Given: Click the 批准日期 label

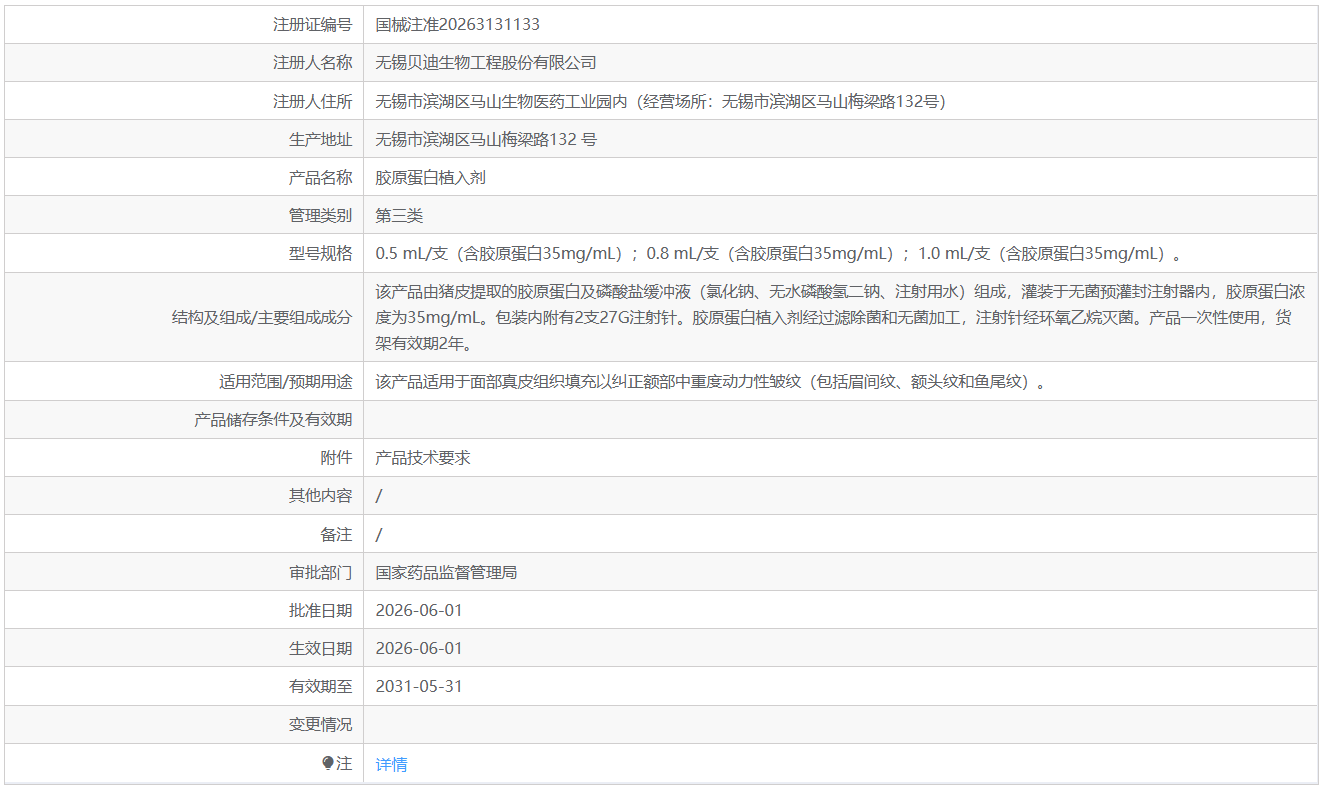Looking at the screenshot, I should (320, 610).
